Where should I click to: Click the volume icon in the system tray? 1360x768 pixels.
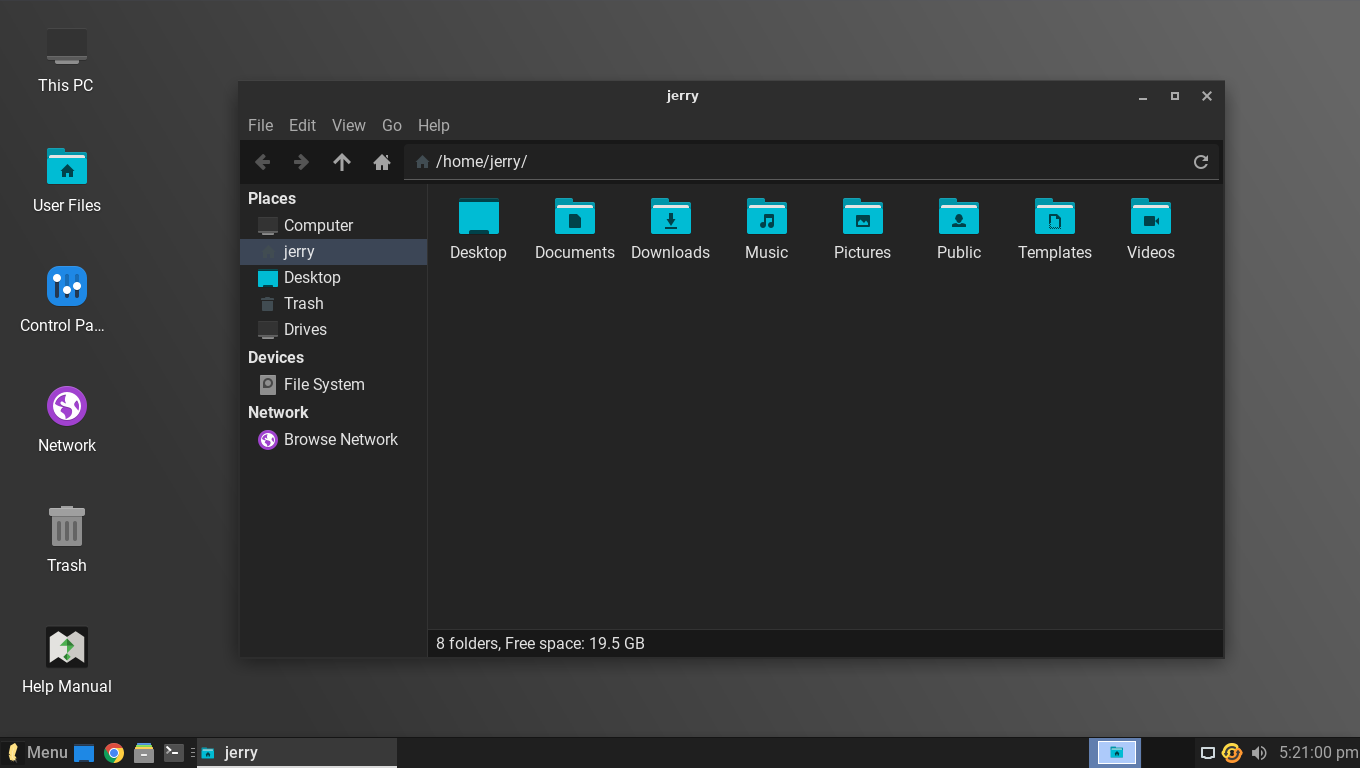(x=1258, y=752)
